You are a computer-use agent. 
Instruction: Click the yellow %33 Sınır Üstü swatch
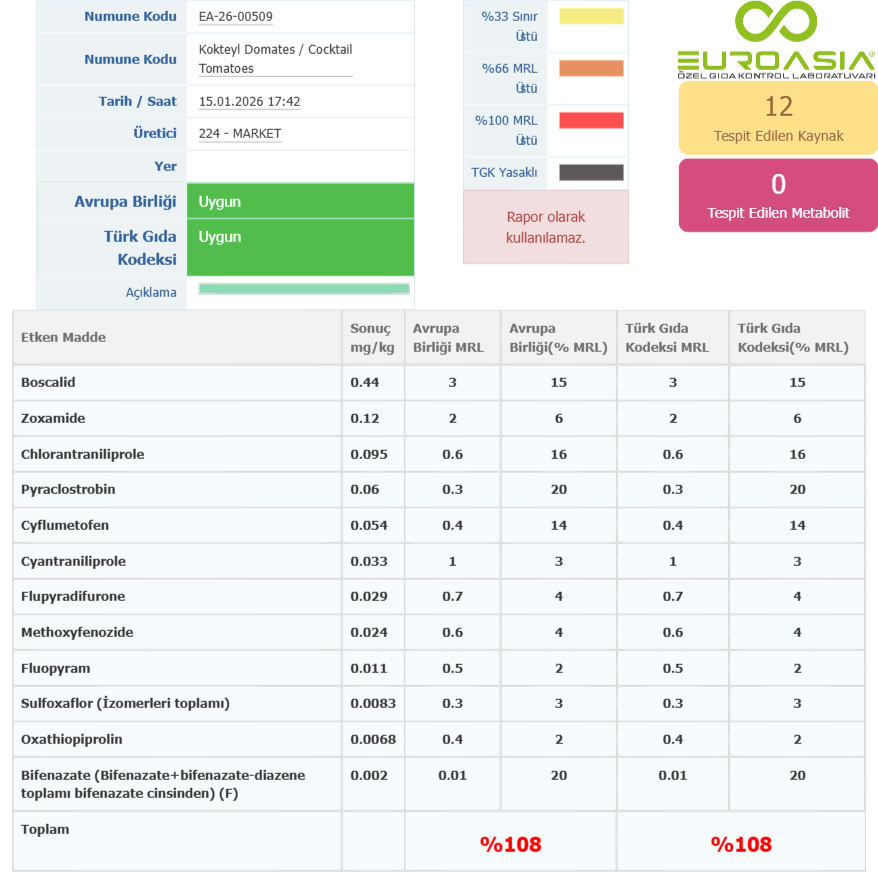(591, 17)
